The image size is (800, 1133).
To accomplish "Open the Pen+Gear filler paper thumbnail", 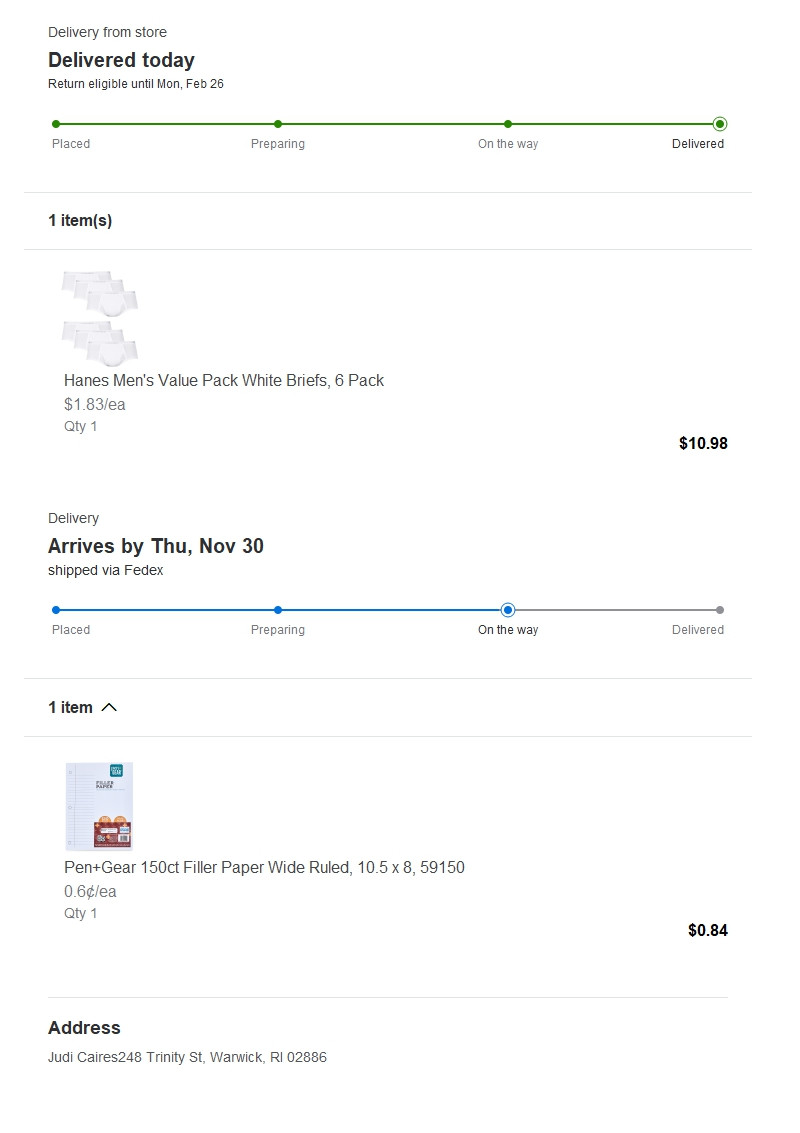I will coord(99,805).
